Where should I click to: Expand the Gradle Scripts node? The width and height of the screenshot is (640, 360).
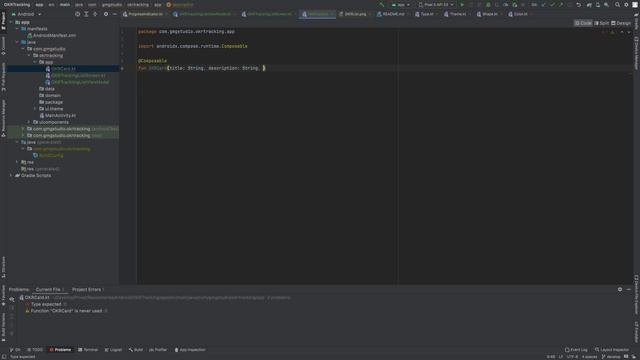point(11,175)
